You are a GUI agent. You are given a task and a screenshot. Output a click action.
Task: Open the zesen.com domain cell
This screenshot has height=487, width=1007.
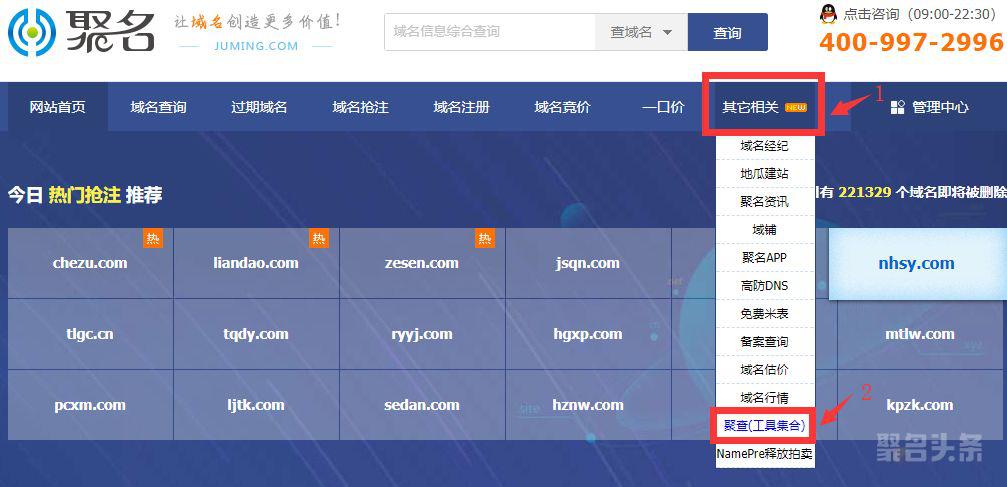click(x=422, y=263)
